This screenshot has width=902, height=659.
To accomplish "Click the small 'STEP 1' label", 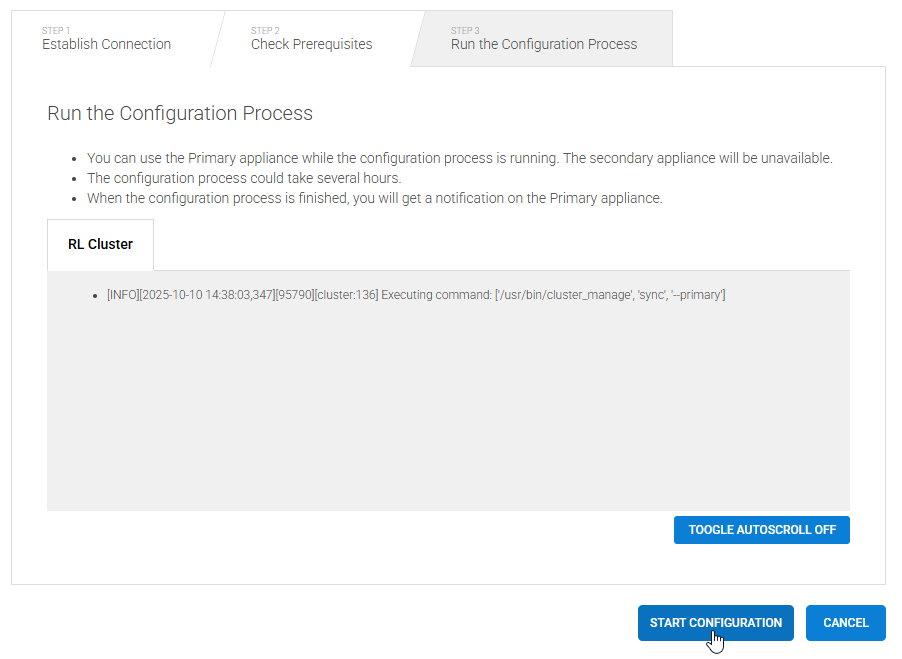I will [x=56, y=31].
